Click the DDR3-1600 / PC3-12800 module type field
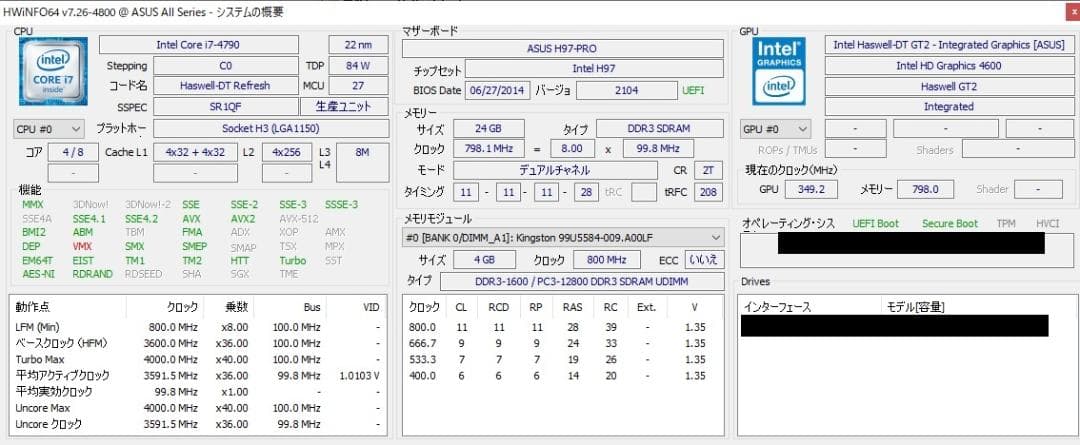 582,281
